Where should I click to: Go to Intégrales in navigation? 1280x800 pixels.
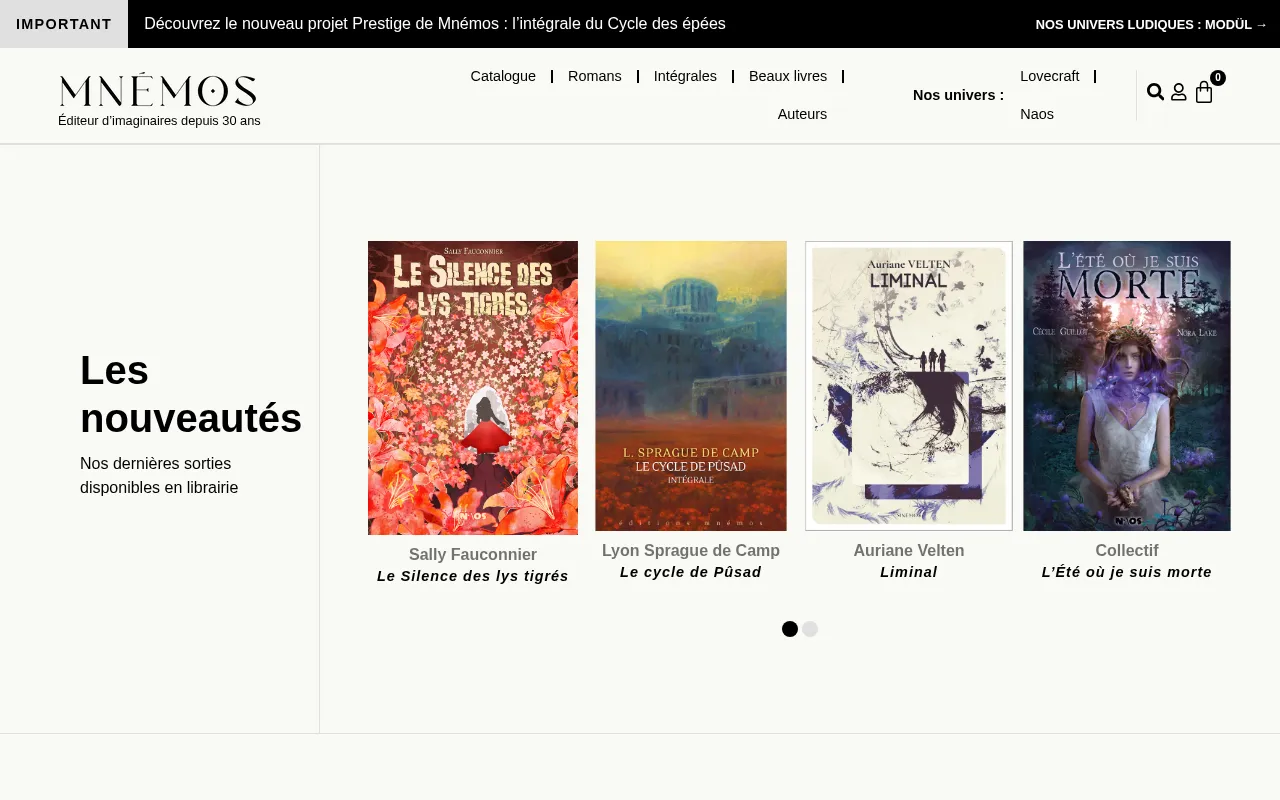tap(685, 76)
